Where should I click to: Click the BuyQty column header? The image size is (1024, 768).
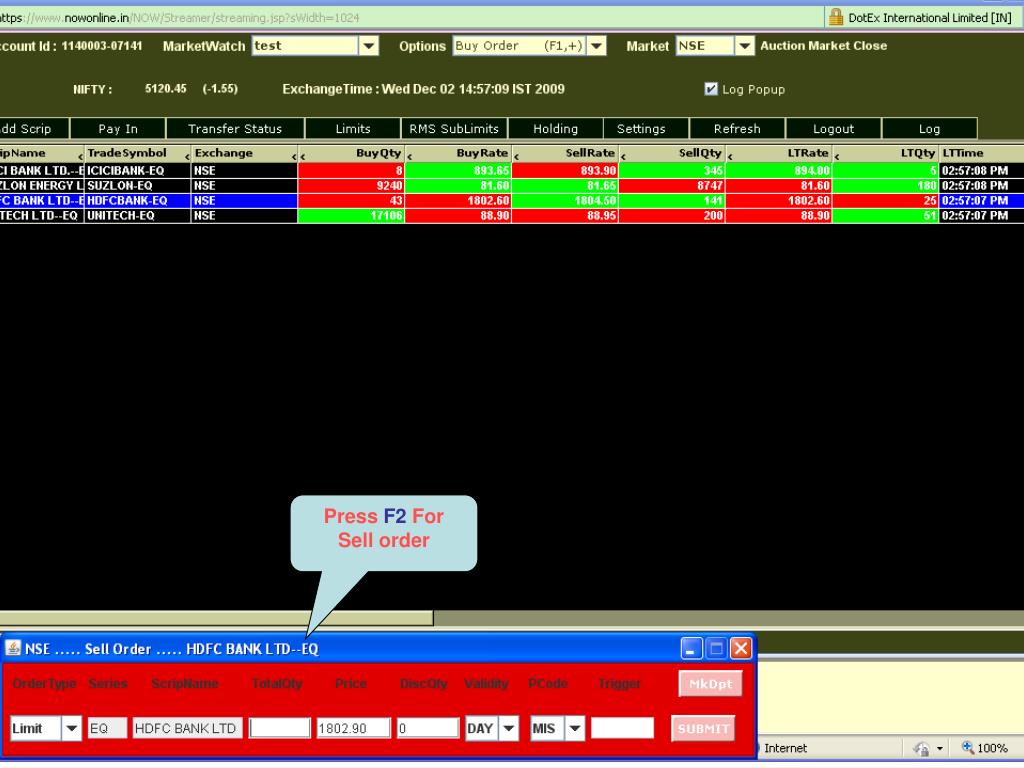click(351, 153)
